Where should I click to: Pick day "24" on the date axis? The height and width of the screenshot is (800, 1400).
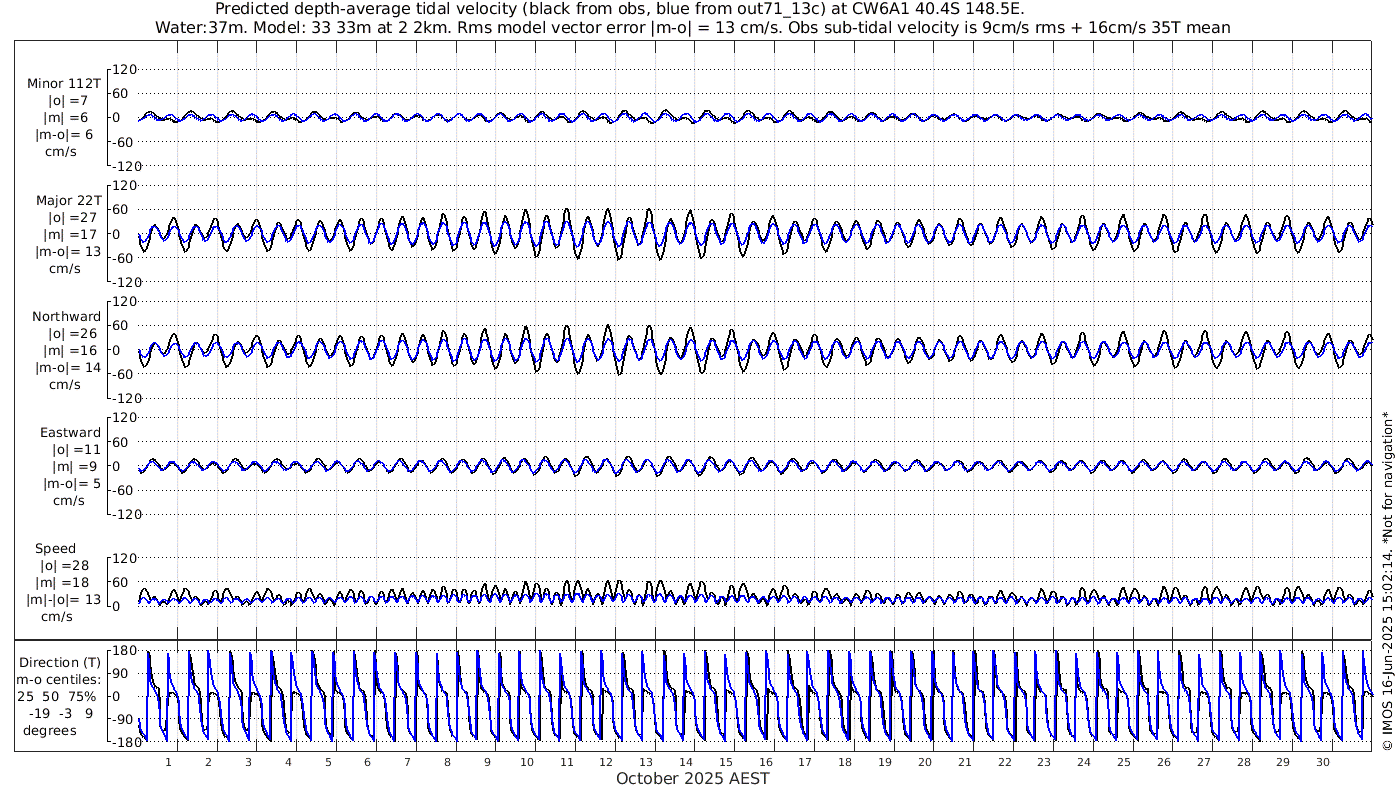(1084, 762)
